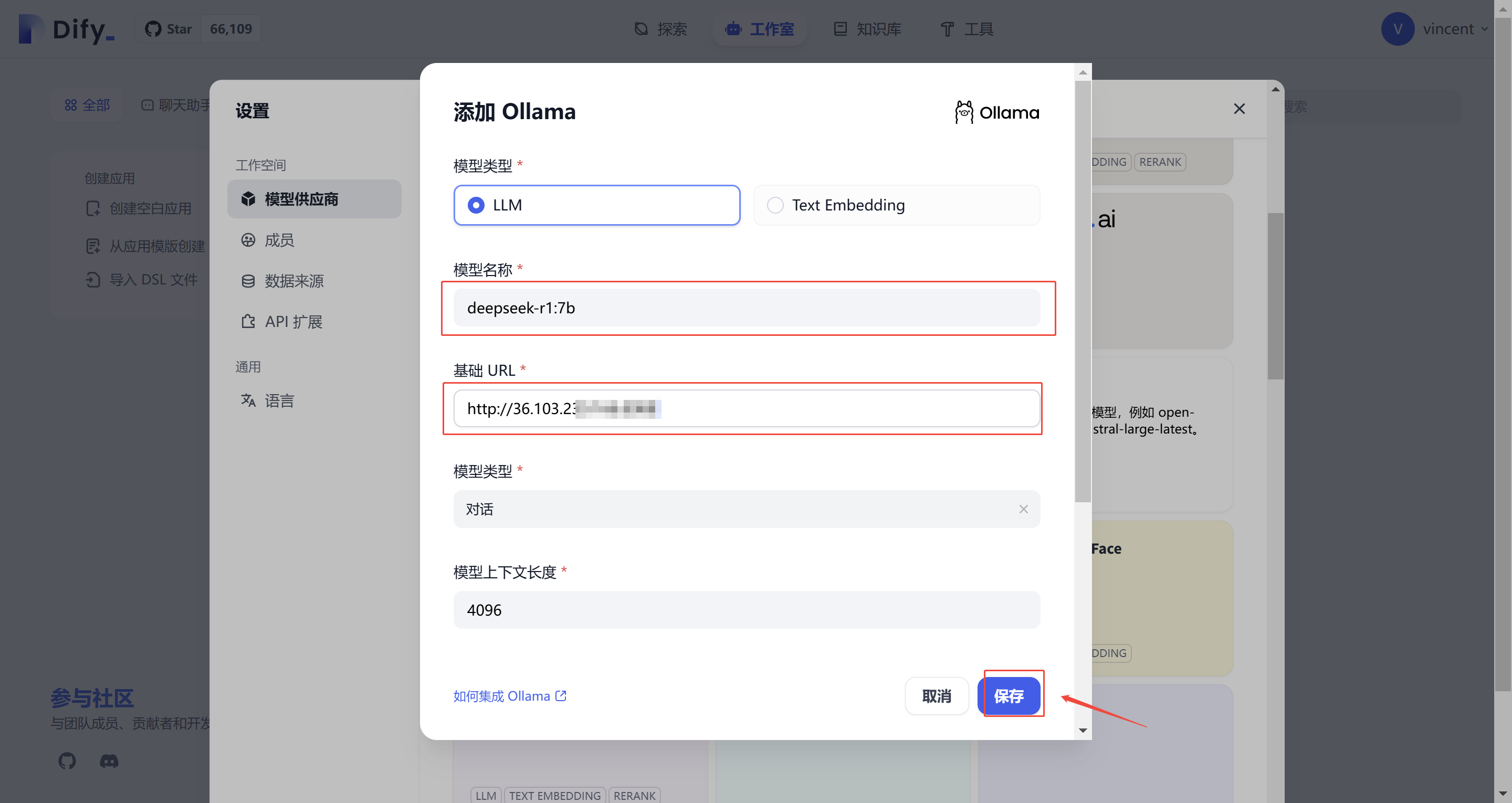Expand the vincent account dropdown chevron
Screen dimensions: 1512x803
(1484, 29)
